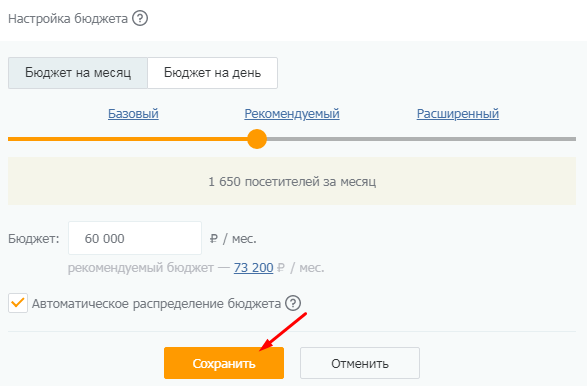
Task: Open help icon next to Настройка бюджета
Action: coord(140,18)
